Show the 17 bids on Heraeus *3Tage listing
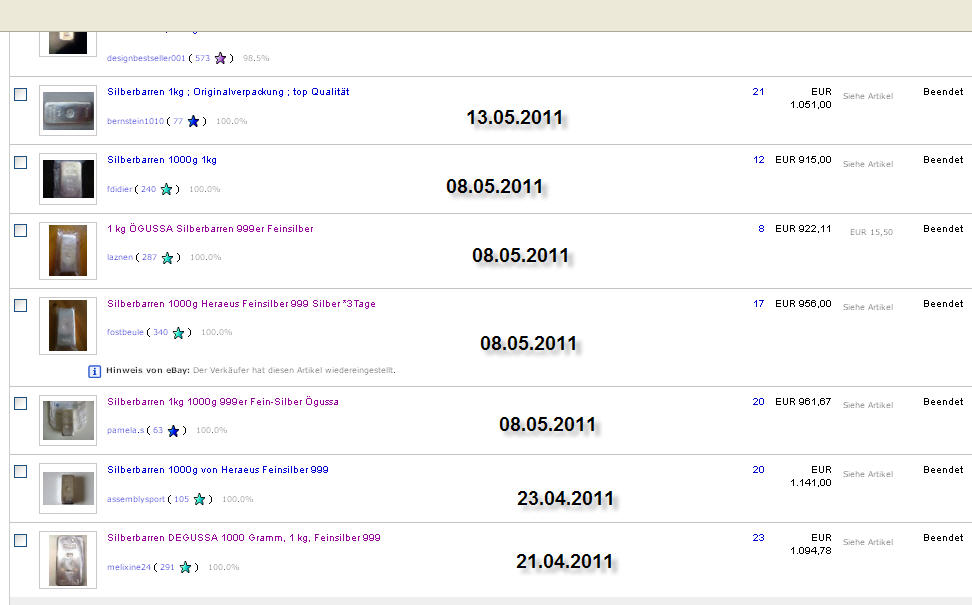Screen dimensions: 972x605 tap(759, 304)
